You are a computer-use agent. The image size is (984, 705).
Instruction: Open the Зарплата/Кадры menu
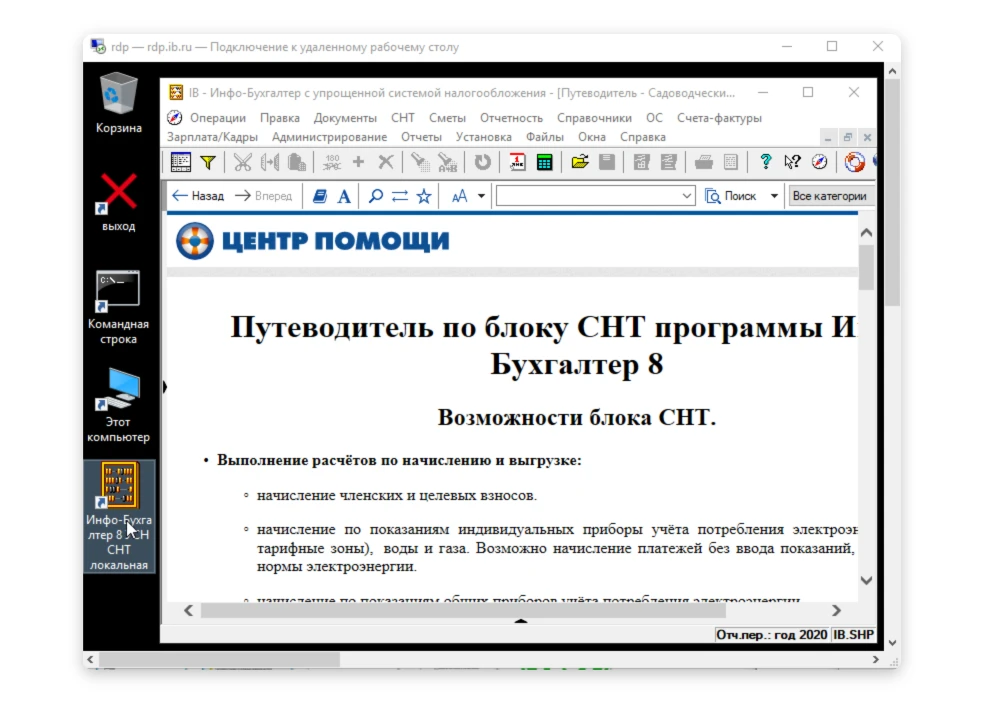(x=212, y=137)
